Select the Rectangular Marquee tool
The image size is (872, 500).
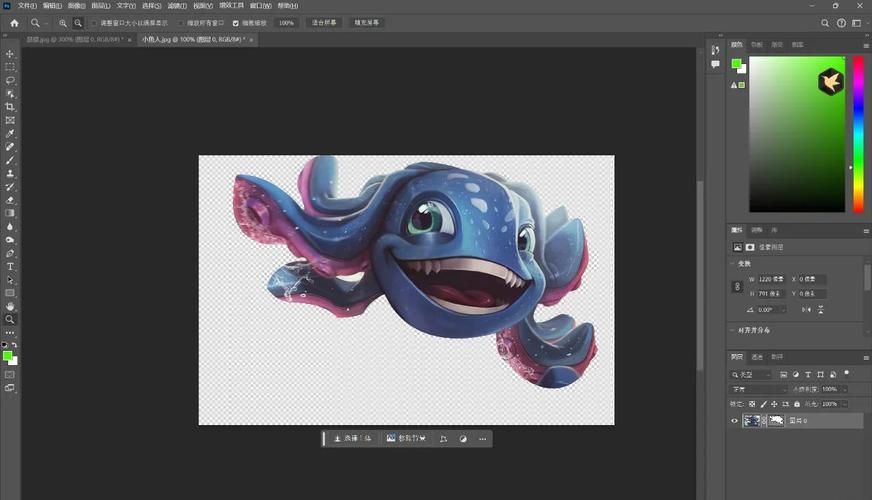(x=10, y=67)
